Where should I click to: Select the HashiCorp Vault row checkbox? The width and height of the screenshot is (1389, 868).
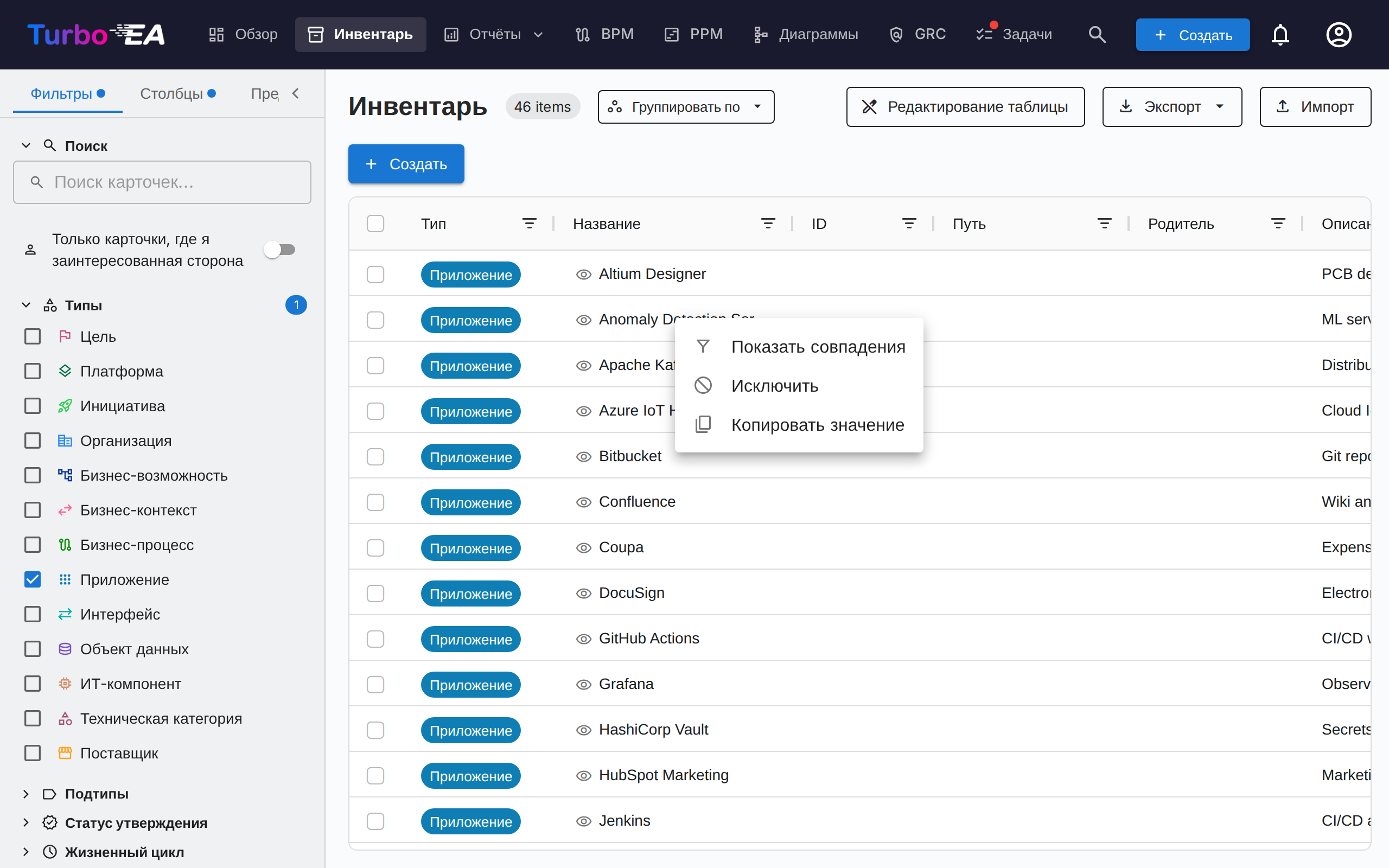(x=375, y=730)
